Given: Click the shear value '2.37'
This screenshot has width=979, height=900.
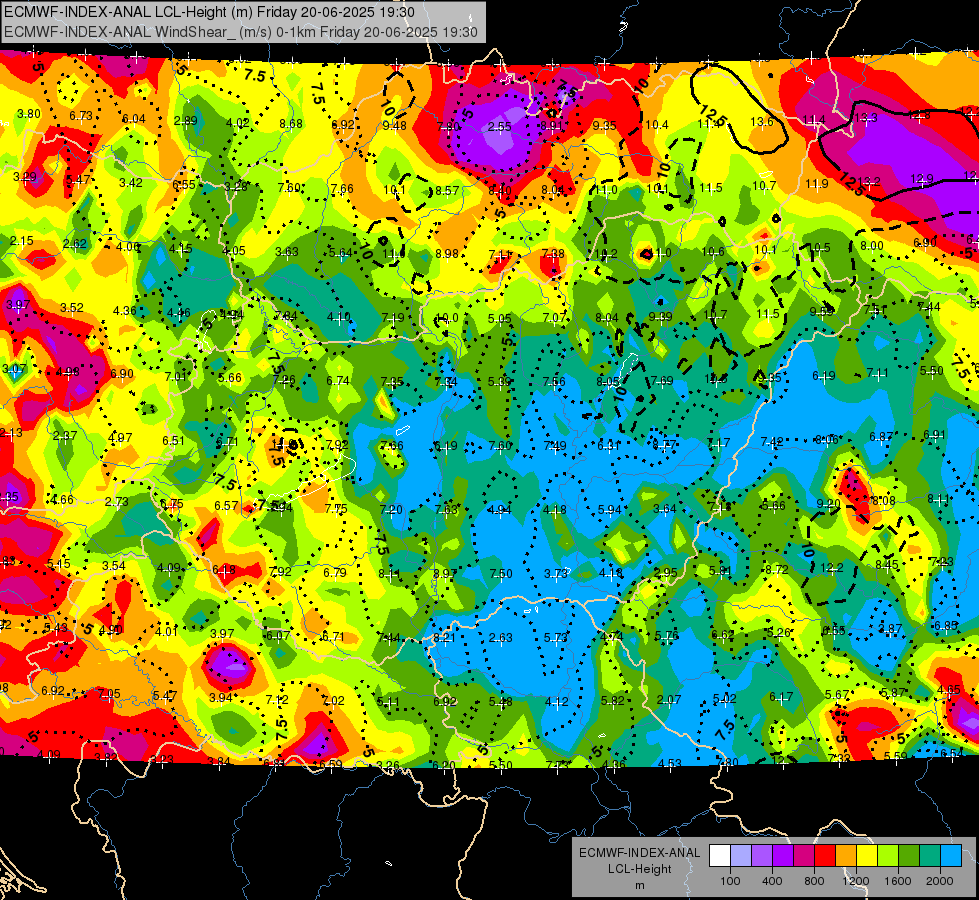Looking at the screenshot, I should tap(65, 436).
